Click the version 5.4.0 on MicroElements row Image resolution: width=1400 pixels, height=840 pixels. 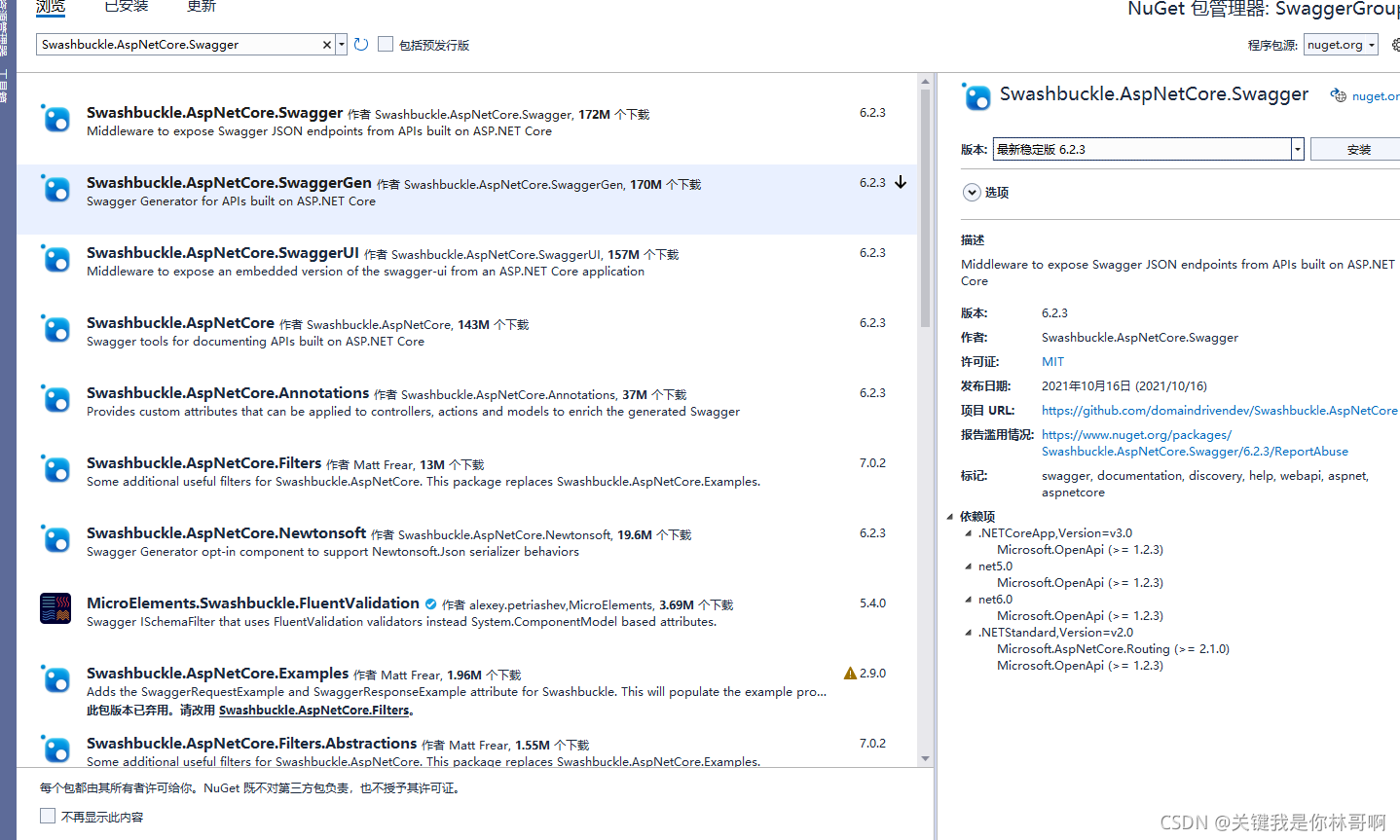[872, 603]
